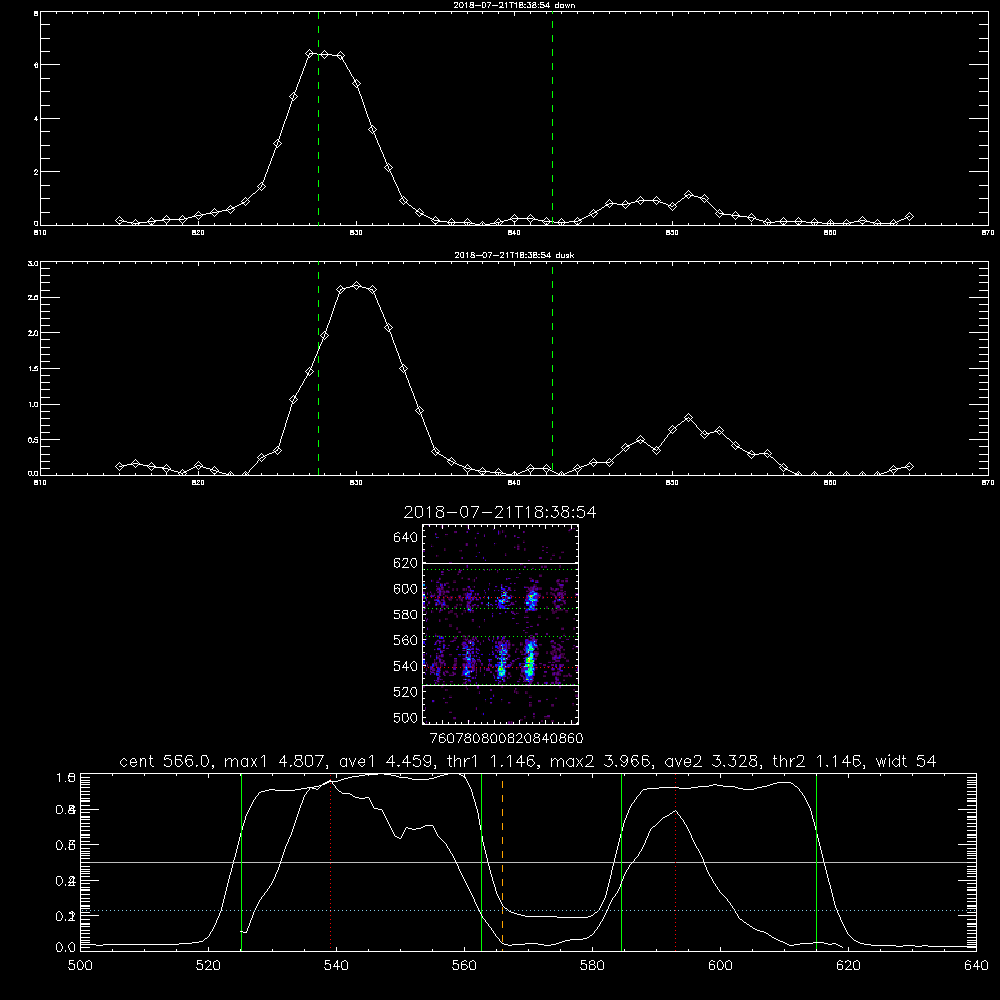Click the dusk plot y-axis label 3.0
This screenshot has height=1000, width=1000.
pyautogui.click(x=34, y=263)
